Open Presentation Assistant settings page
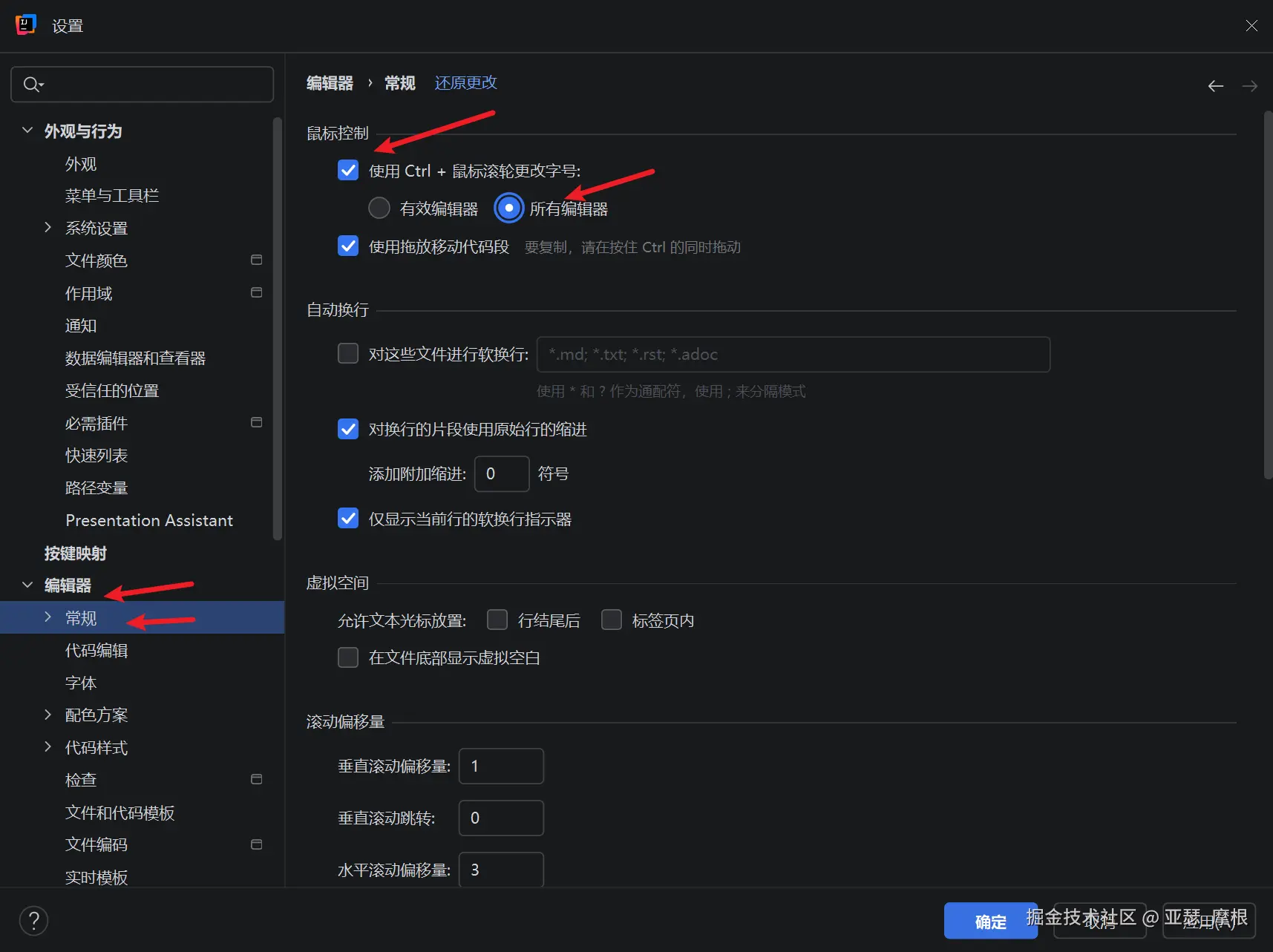The height and width of the screenshot is (952, 1273). [x=149, y=520]
